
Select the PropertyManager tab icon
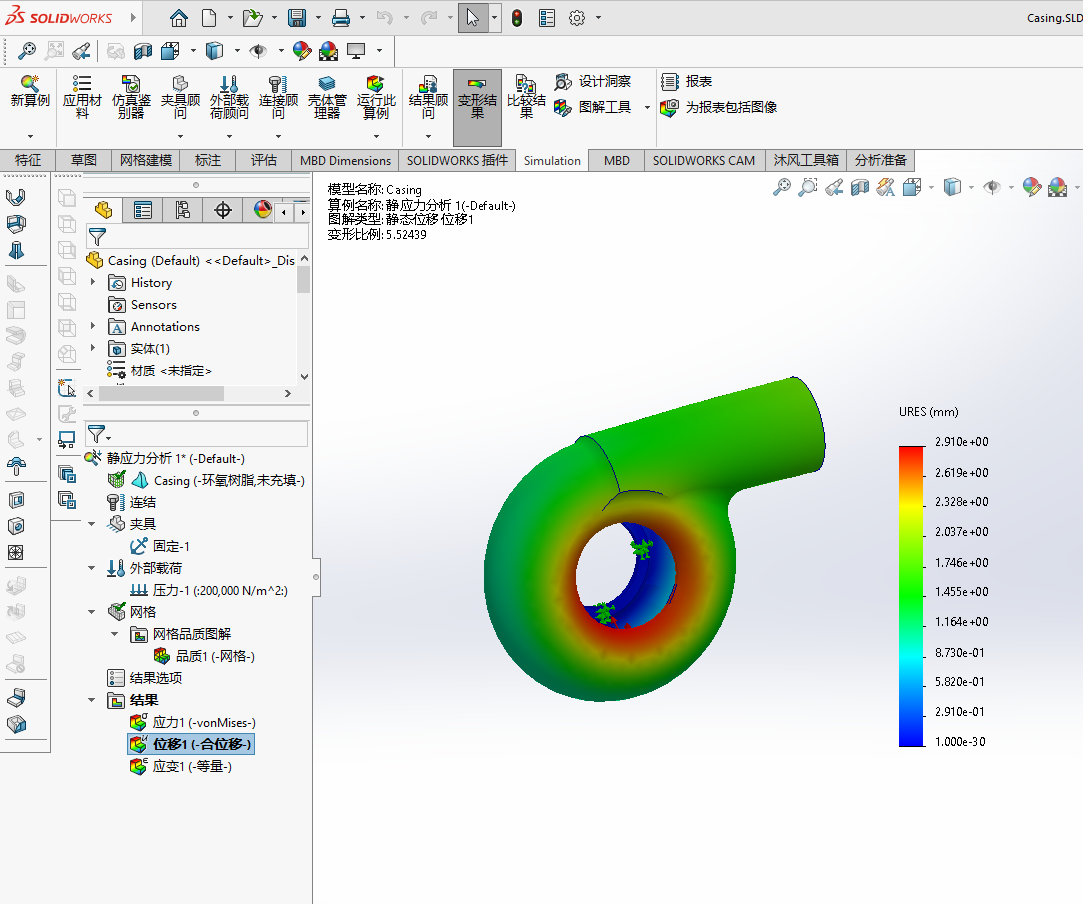143,210
